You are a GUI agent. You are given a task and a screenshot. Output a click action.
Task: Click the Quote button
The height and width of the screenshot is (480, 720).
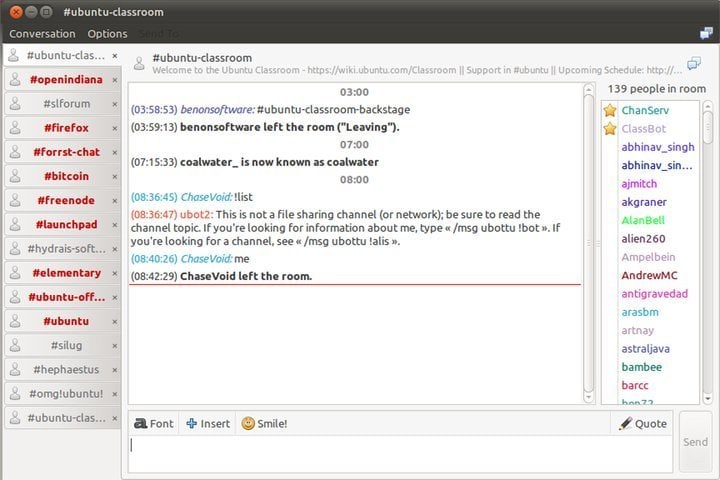click(643, 424)
